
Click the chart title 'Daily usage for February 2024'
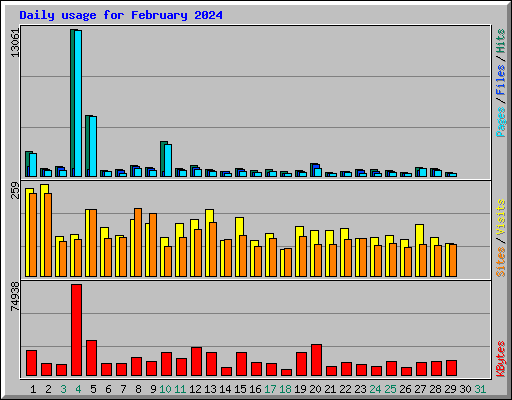click(121, 15)
